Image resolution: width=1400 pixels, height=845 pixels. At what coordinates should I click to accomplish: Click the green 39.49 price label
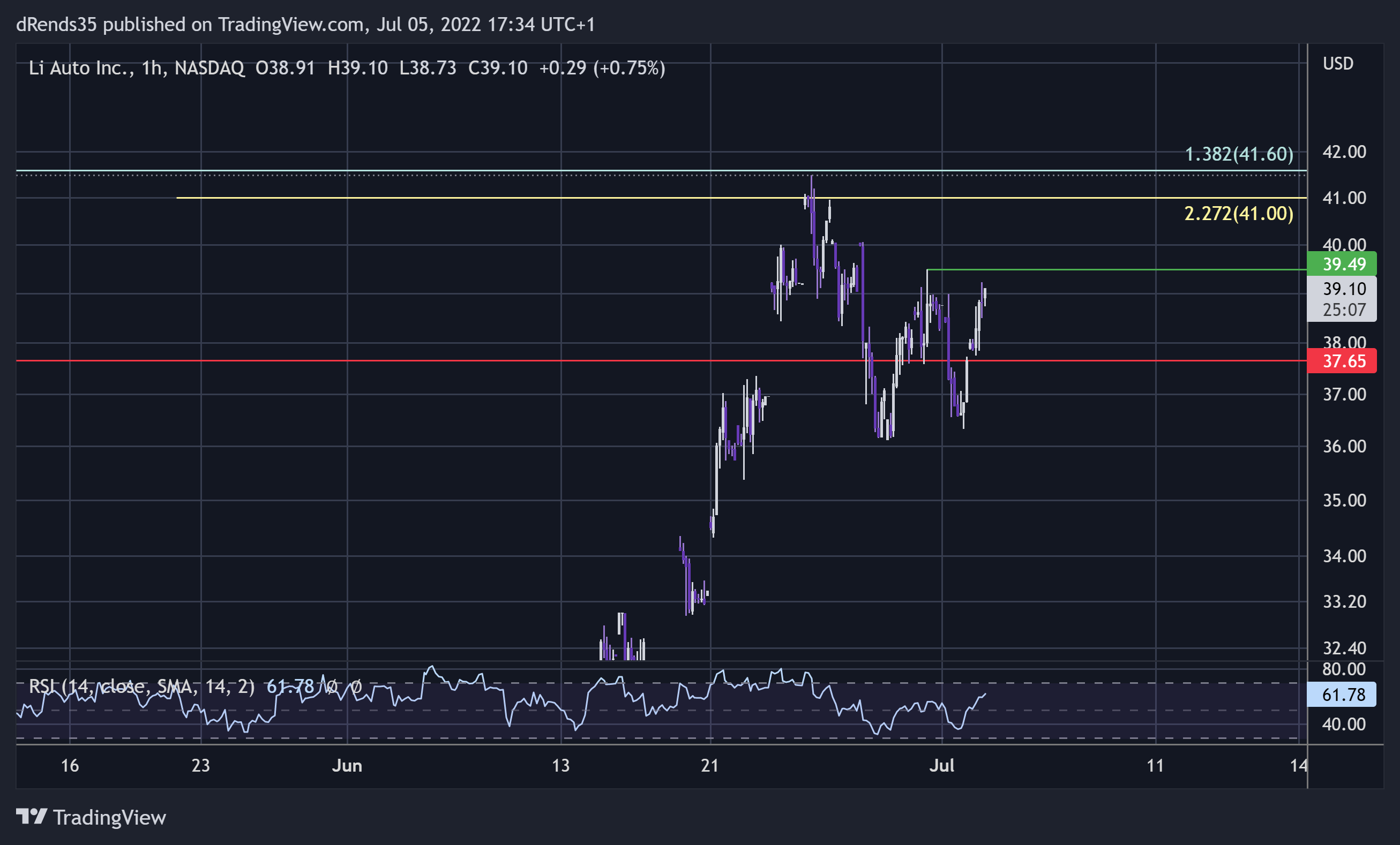click(x=1342, y=264)
